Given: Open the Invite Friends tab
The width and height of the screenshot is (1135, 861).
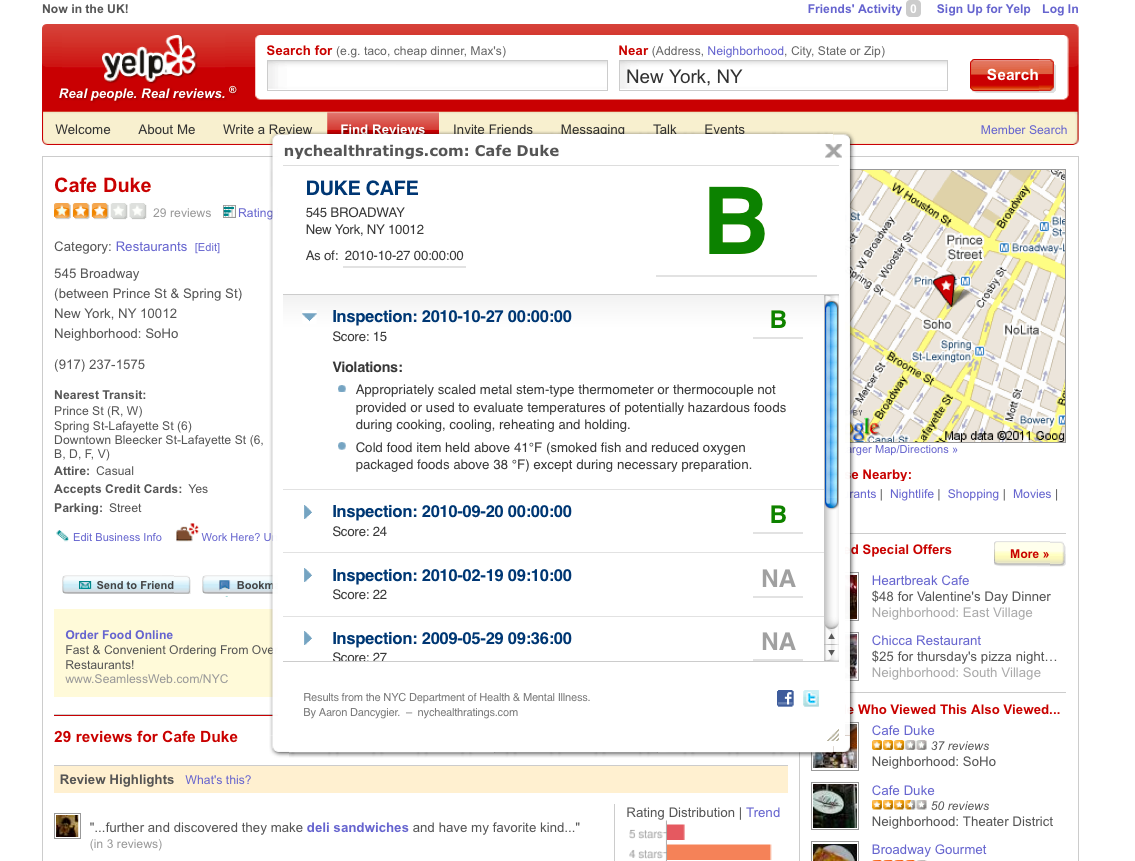Looking at the screenshot, I should pos(492,130).
